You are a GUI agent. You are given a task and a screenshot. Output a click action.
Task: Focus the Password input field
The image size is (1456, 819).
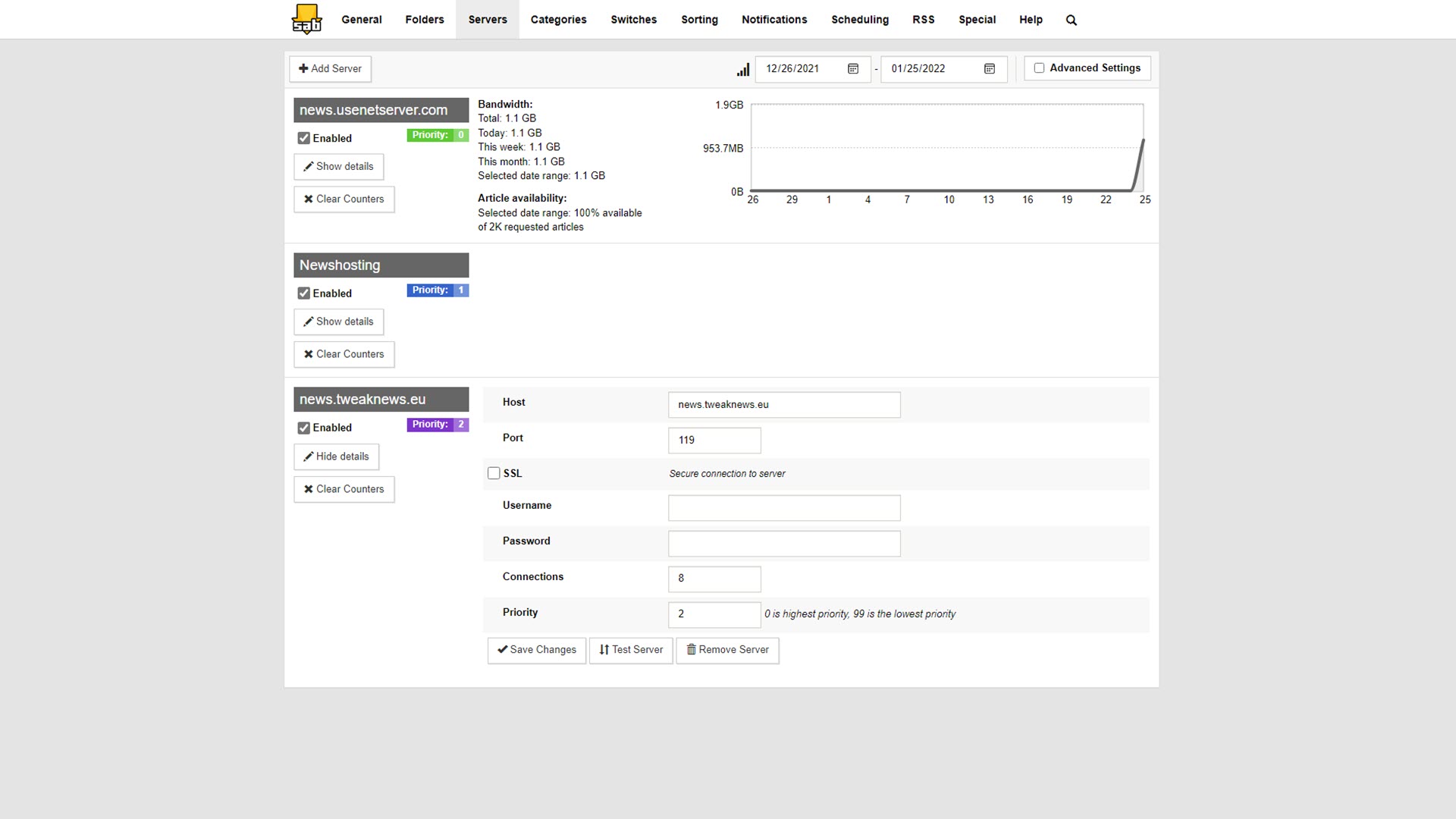pos(784,544)
